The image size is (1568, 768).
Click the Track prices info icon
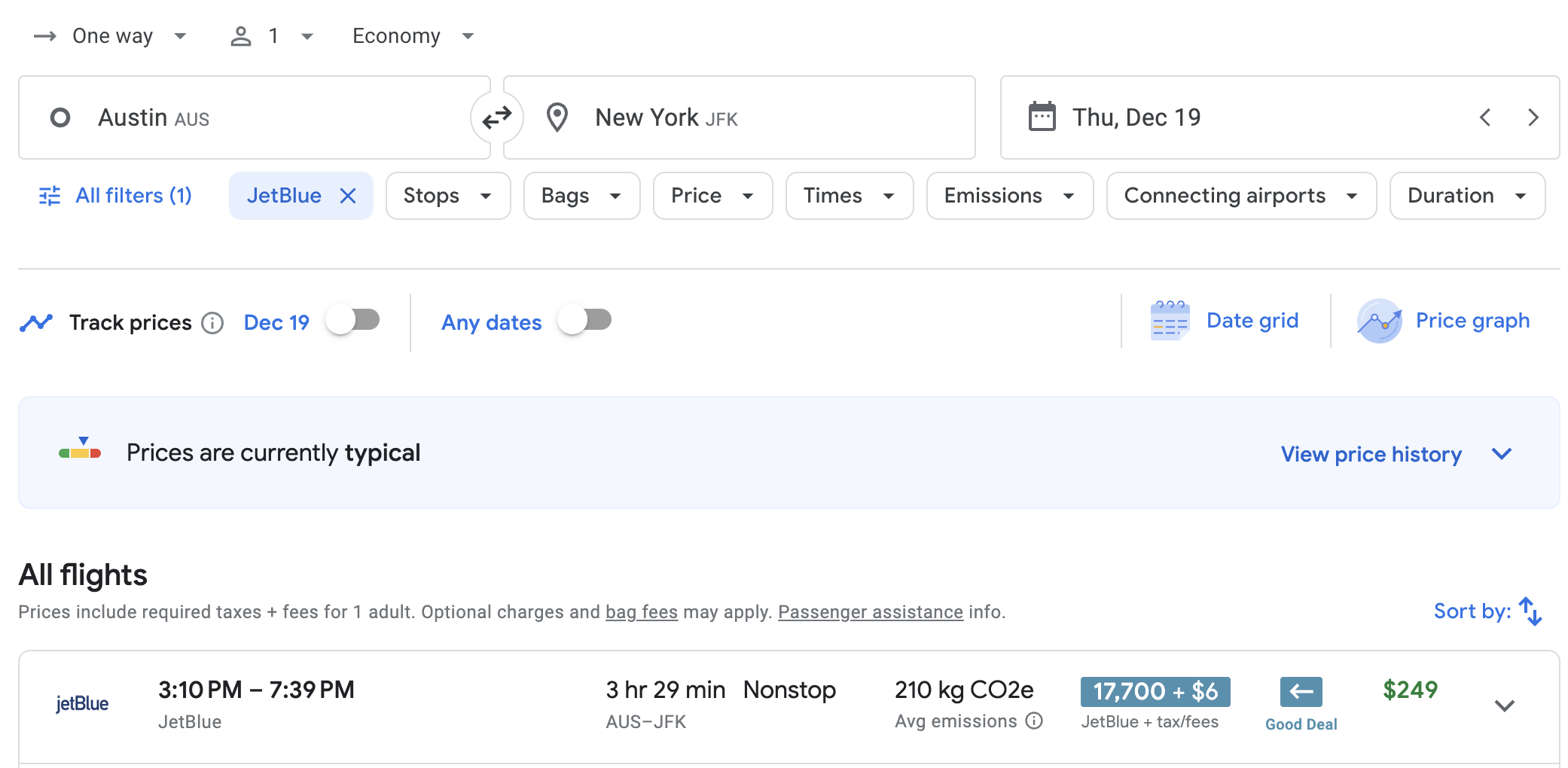coord(213,323)
